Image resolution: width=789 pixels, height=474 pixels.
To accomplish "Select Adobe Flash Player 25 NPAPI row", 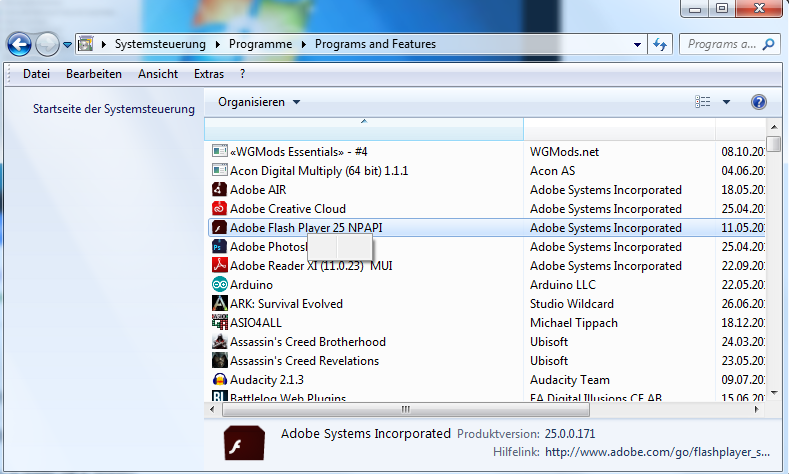I will tap(486, 227).
